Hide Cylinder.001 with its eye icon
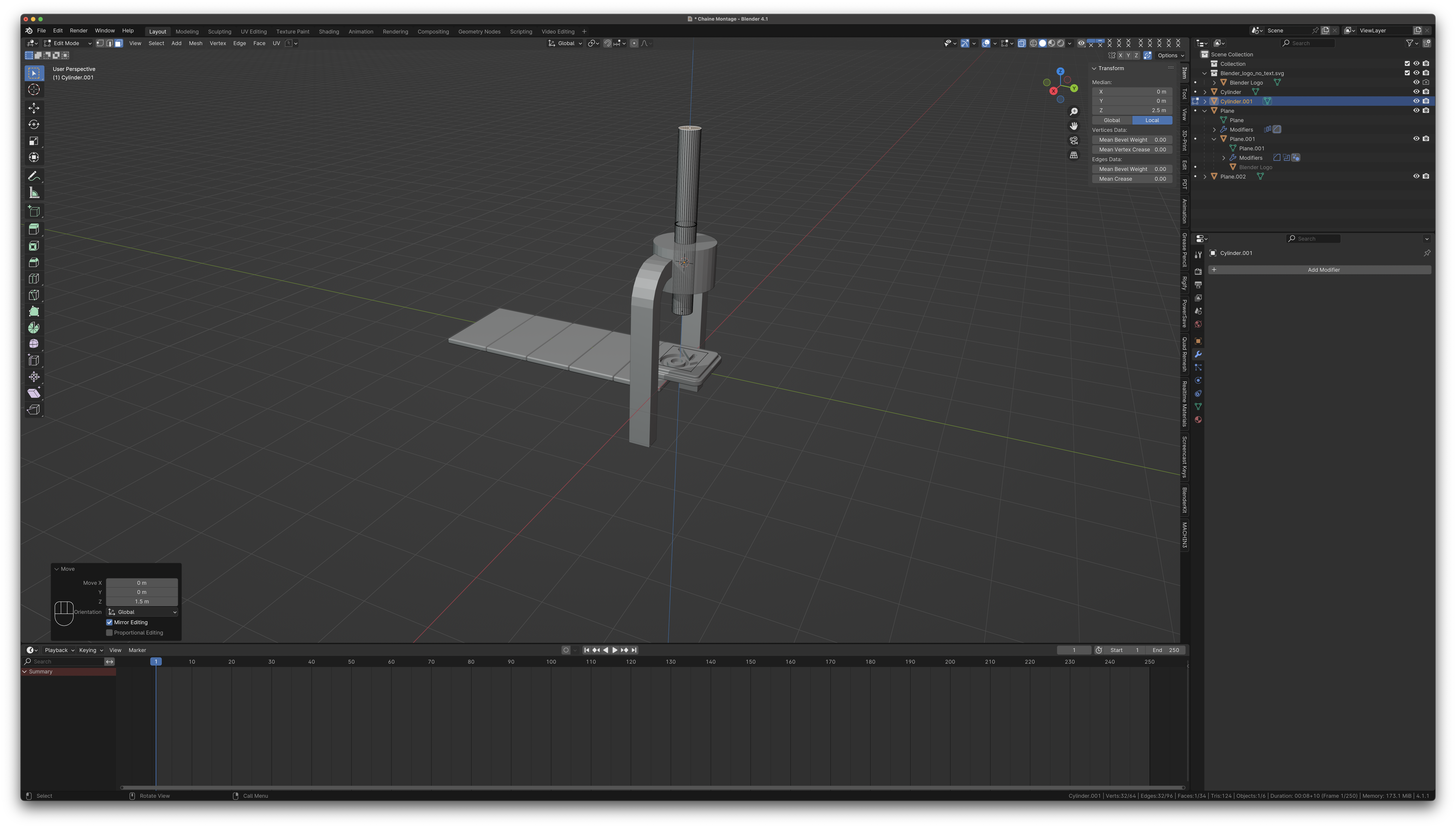The height and width of the screenshot is (828, 1456). (1416, 101)
